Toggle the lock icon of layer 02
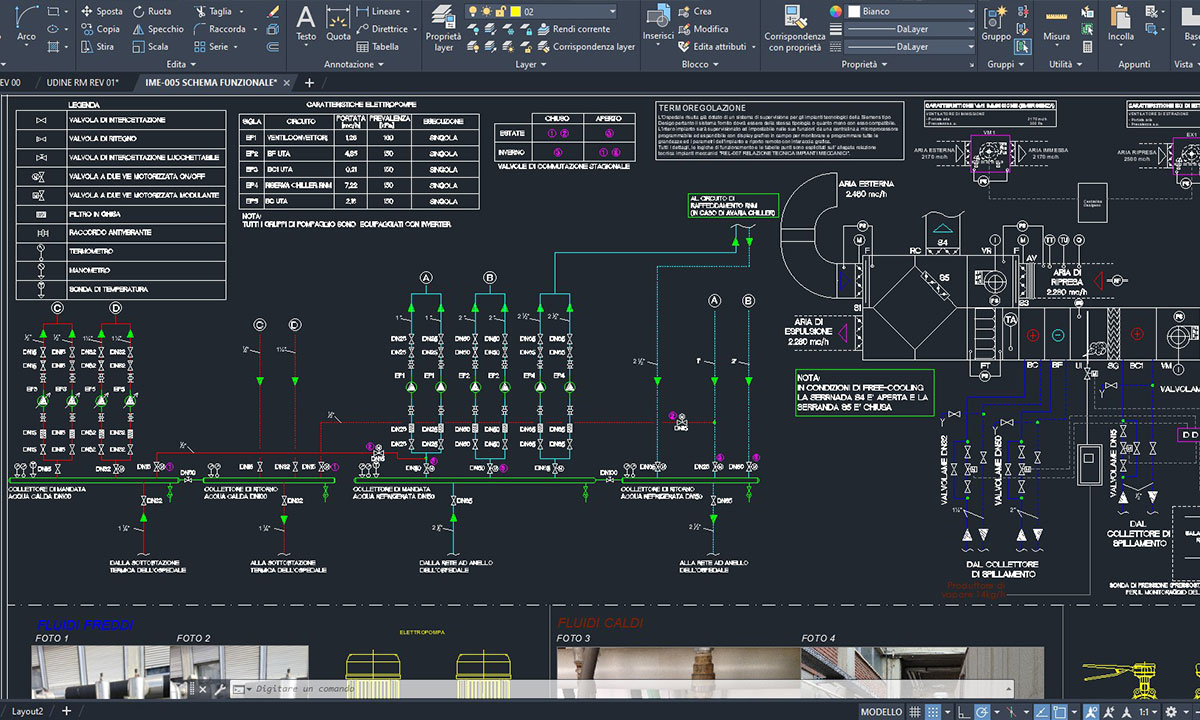This screenshot has height=720, width=1200. click(501, 11)
